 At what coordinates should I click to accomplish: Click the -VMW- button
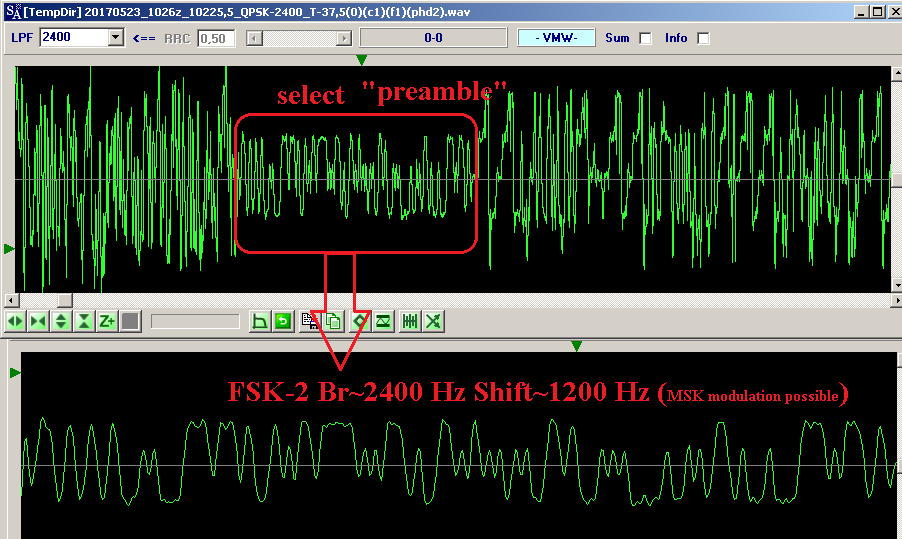click(556, 38)
